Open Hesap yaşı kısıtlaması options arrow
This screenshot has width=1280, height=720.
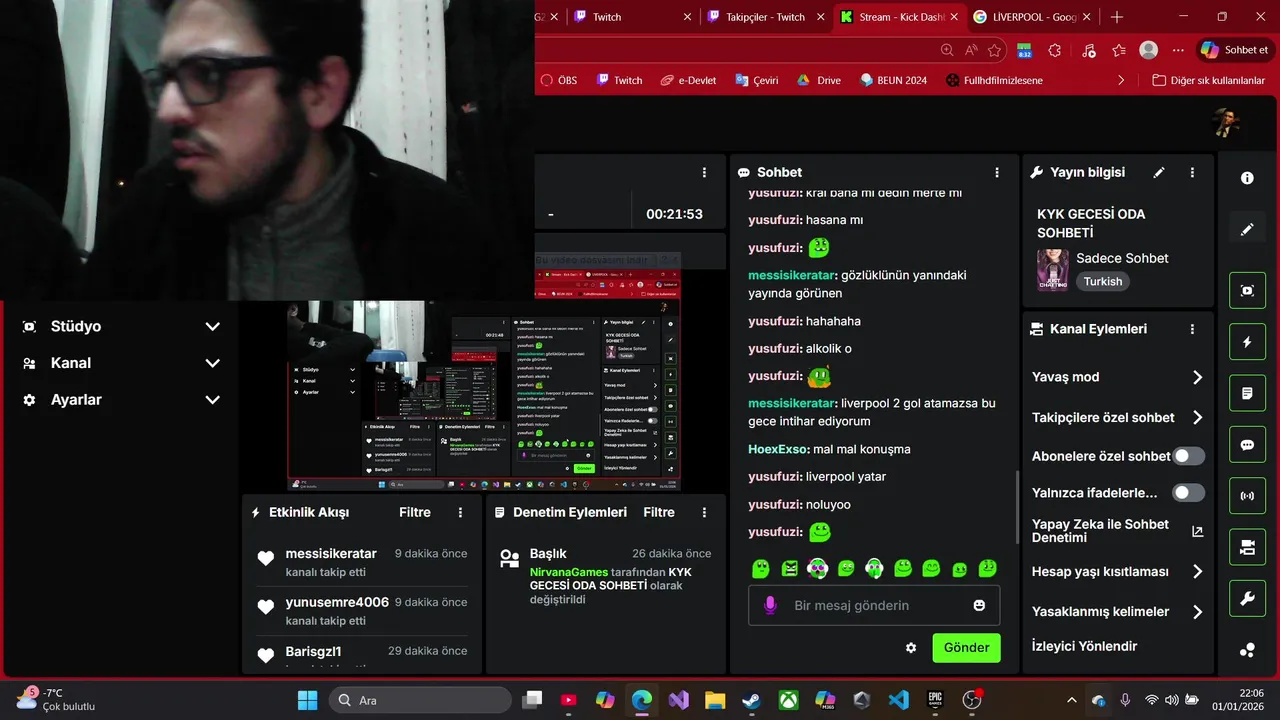tap(1197, 572)
